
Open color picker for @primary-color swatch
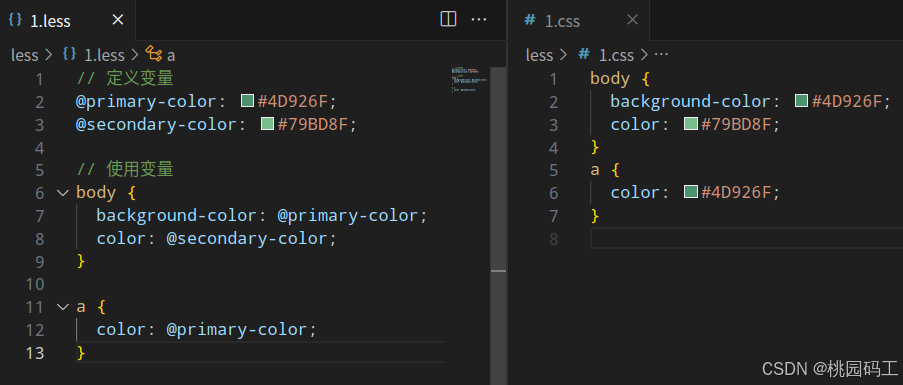248,101
